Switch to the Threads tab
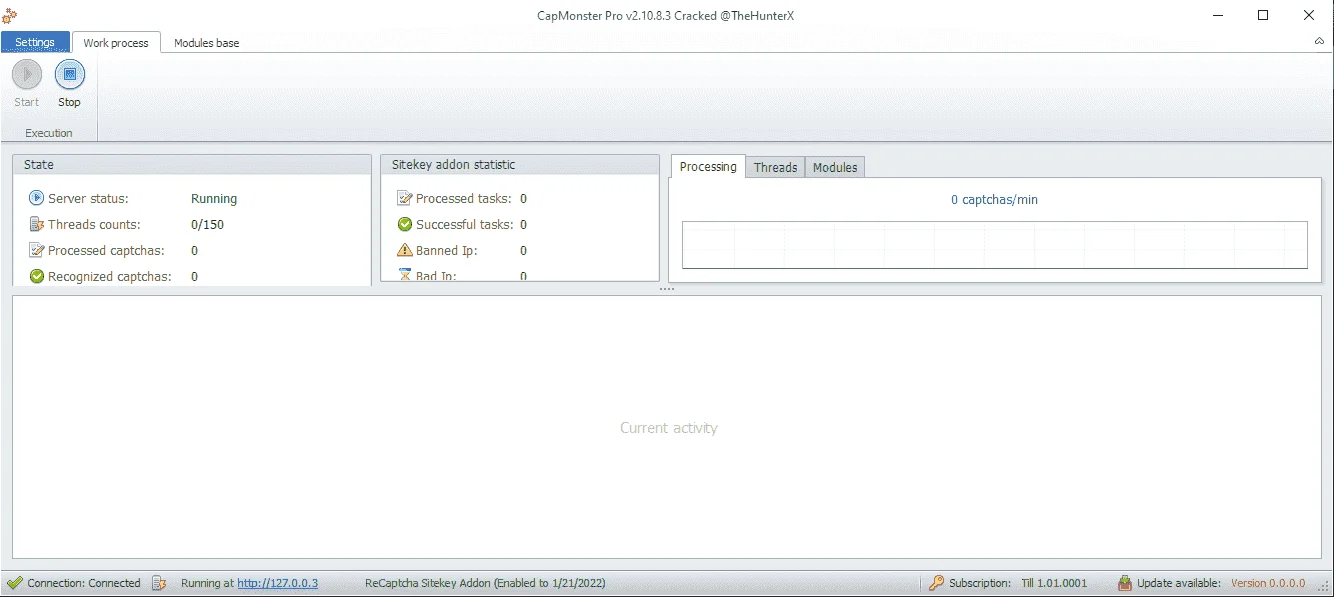The width and height of the screenshot is (1334, 597). tap(775, 167)
